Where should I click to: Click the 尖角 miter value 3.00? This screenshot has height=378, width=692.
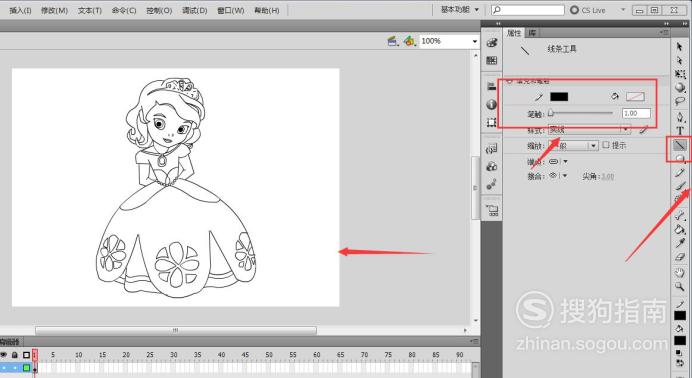point(607,176)
